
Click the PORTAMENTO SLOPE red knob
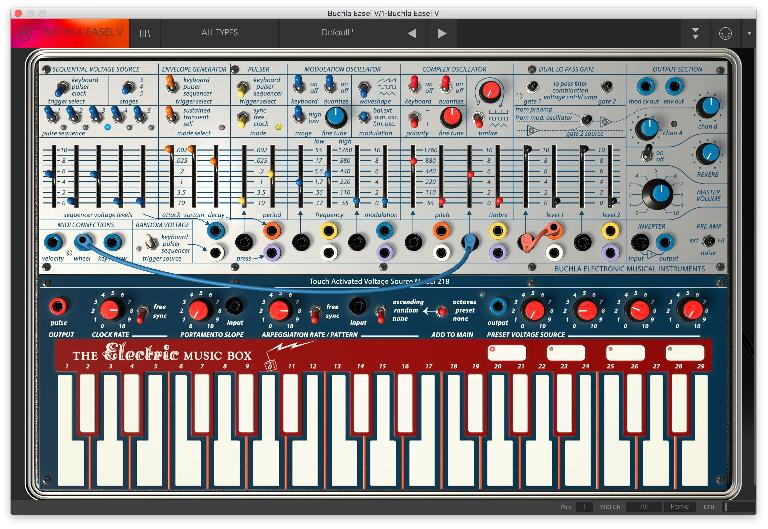[x=198, y=310]
